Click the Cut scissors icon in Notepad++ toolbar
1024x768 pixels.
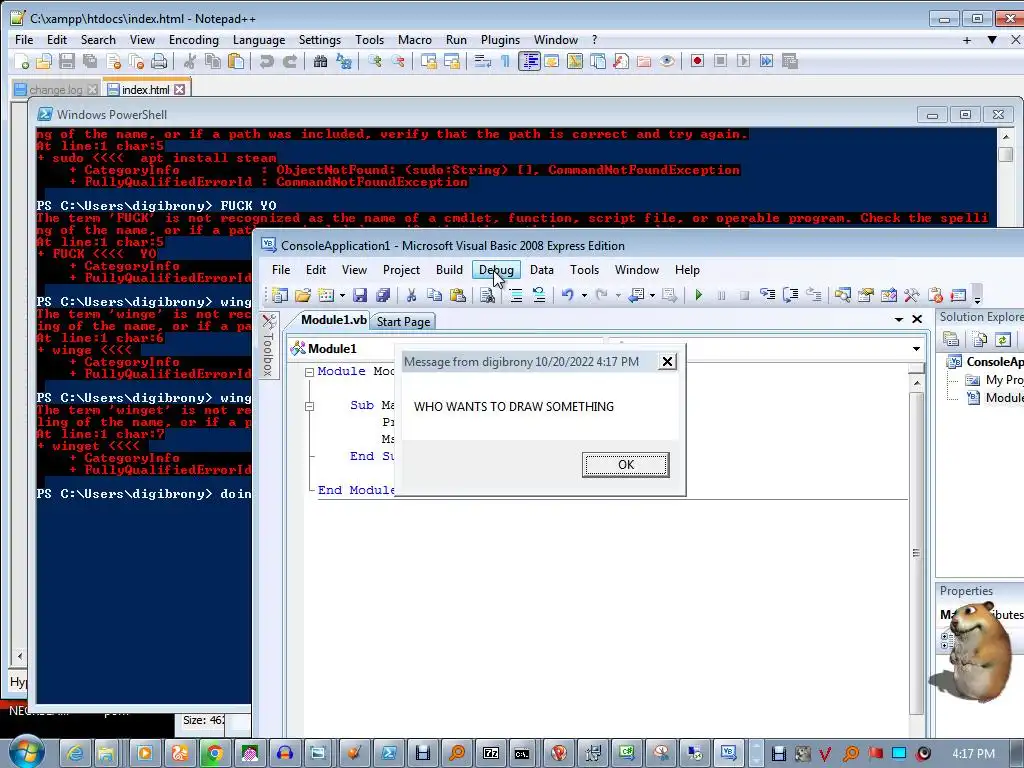point(190,61)
